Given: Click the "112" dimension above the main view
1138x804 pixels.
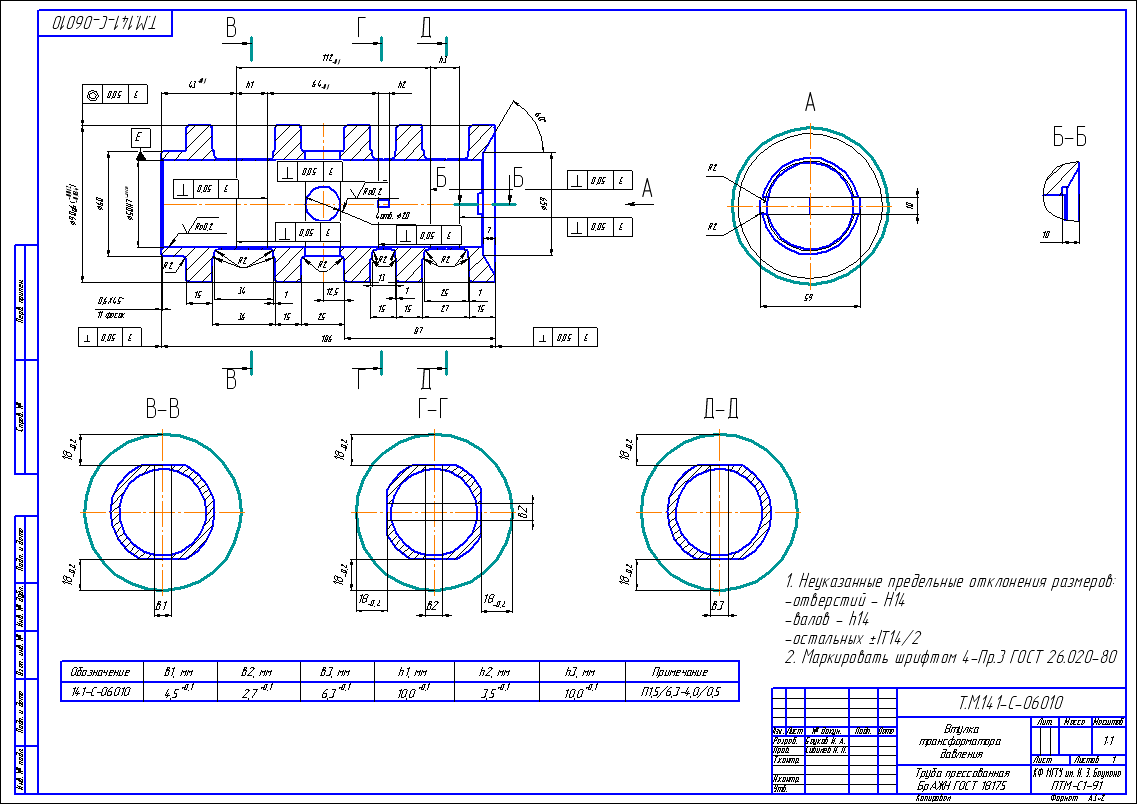Looking at the screenshot, I should coord(332,58).
